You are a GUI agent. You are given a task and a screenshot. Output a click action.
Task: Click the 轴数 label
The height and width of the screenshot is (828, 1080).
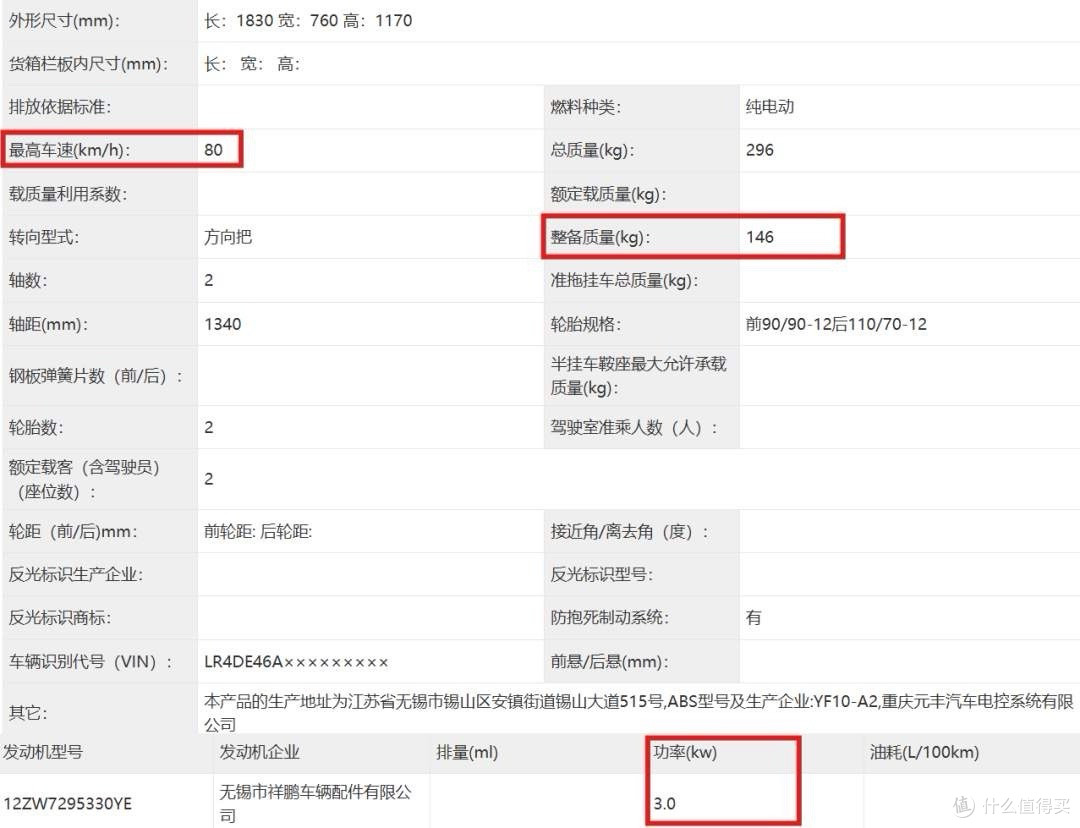[x=28, y=280]
